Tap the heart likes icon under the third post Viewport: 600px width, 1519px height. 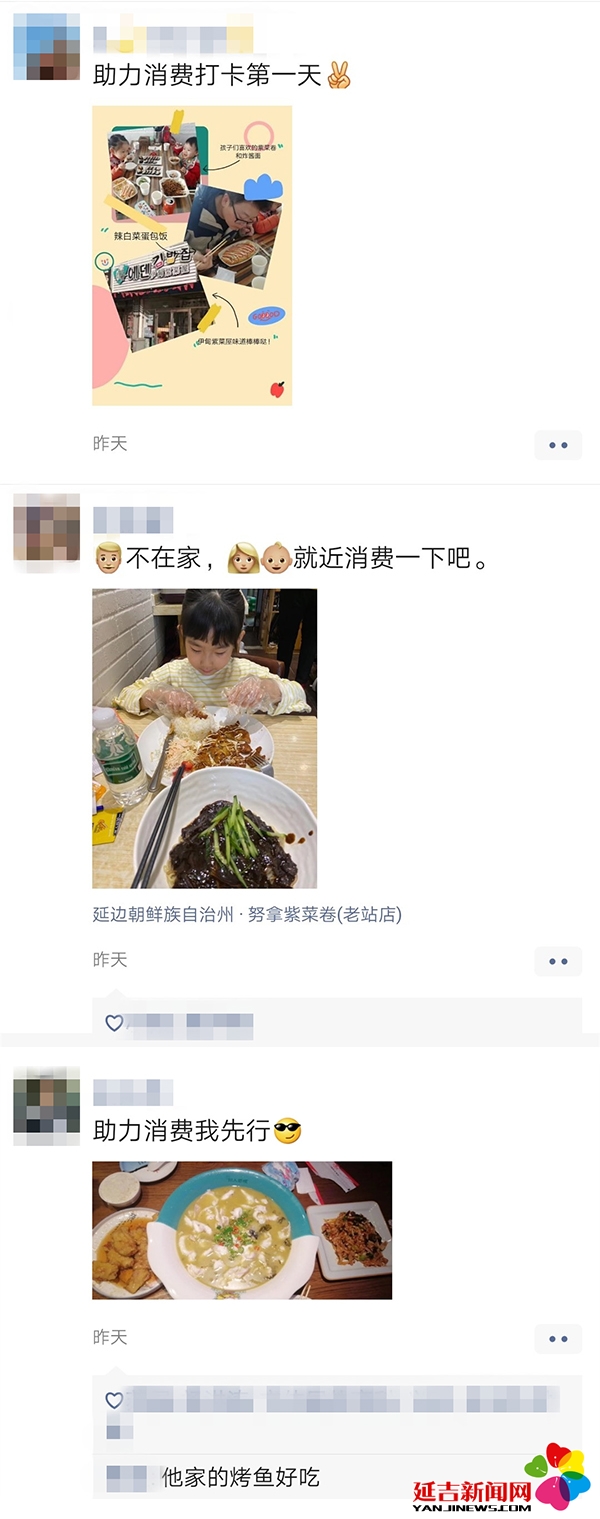pos(114,1400)
